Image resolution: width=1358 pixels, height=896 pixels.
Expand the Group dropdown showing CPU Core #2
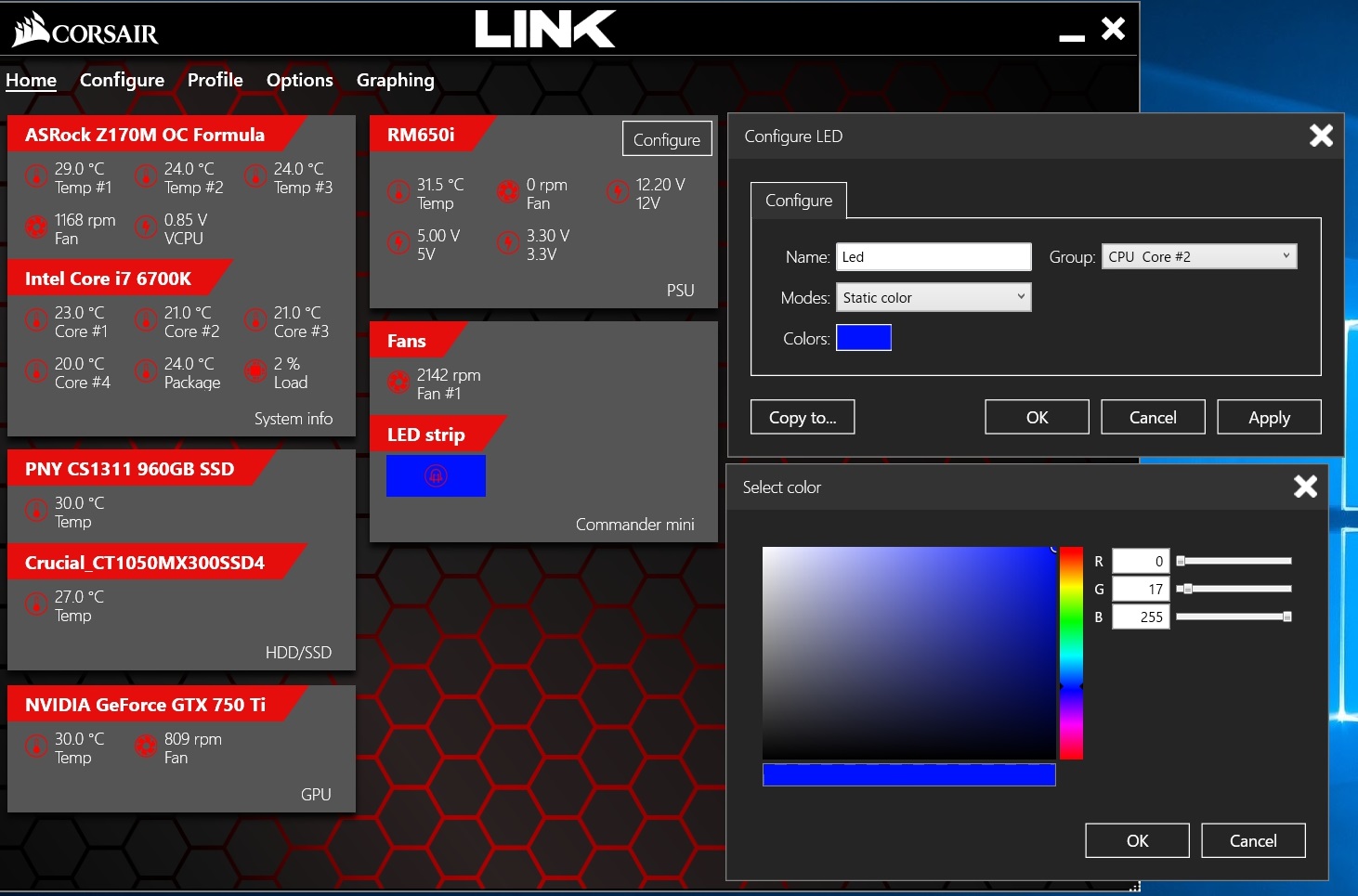[x=1199, y=257]
